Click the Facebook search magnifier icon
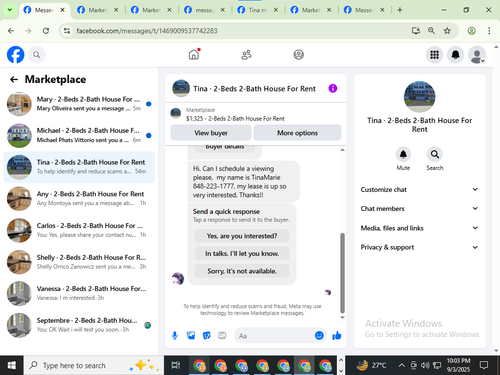500x375 pixels. [x=37, y=55]
